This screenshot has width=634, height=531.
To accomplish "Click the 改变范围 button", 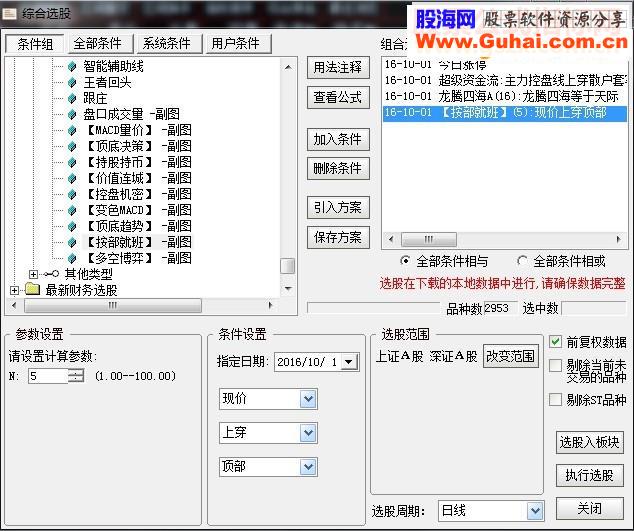I will pos(511,356).
